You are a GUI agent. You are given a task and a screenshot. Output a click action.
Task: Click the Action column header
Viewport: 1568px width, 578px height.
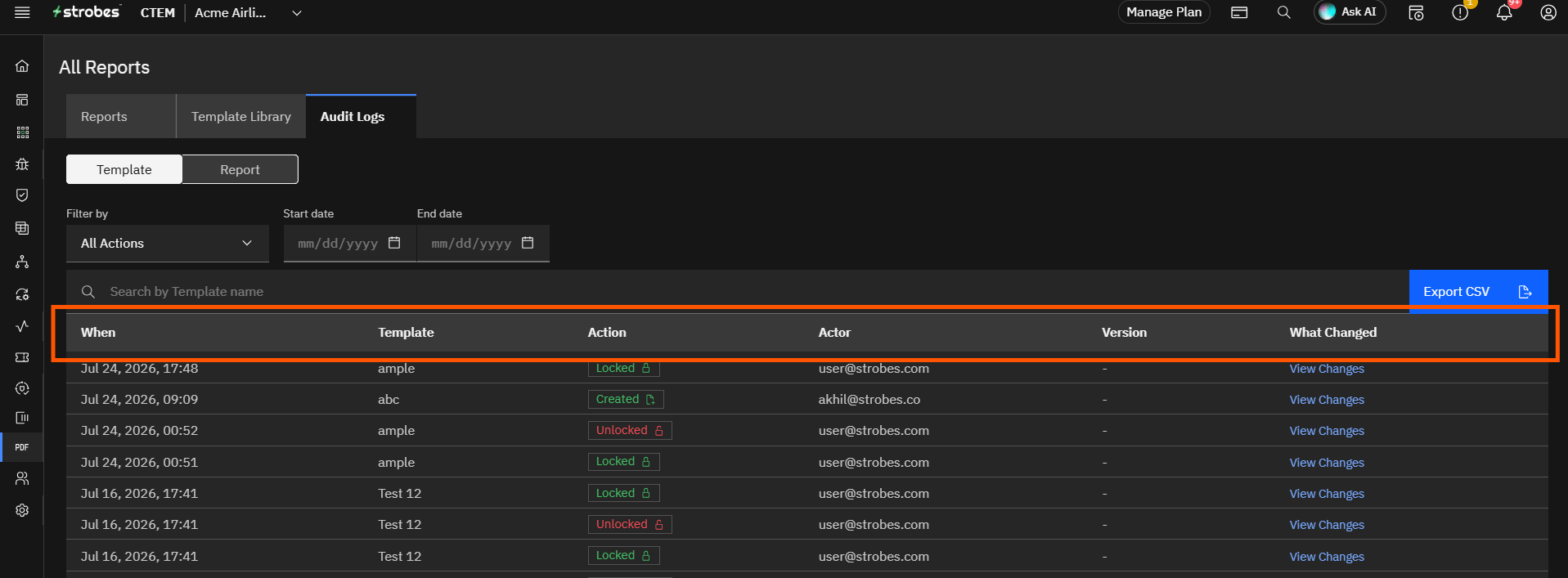point(607,333)
